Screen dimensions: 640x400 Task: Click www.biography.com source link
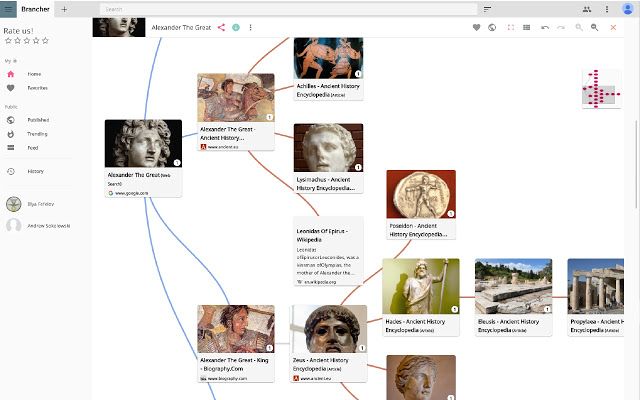pyautogui.click(x=227, y=378)
